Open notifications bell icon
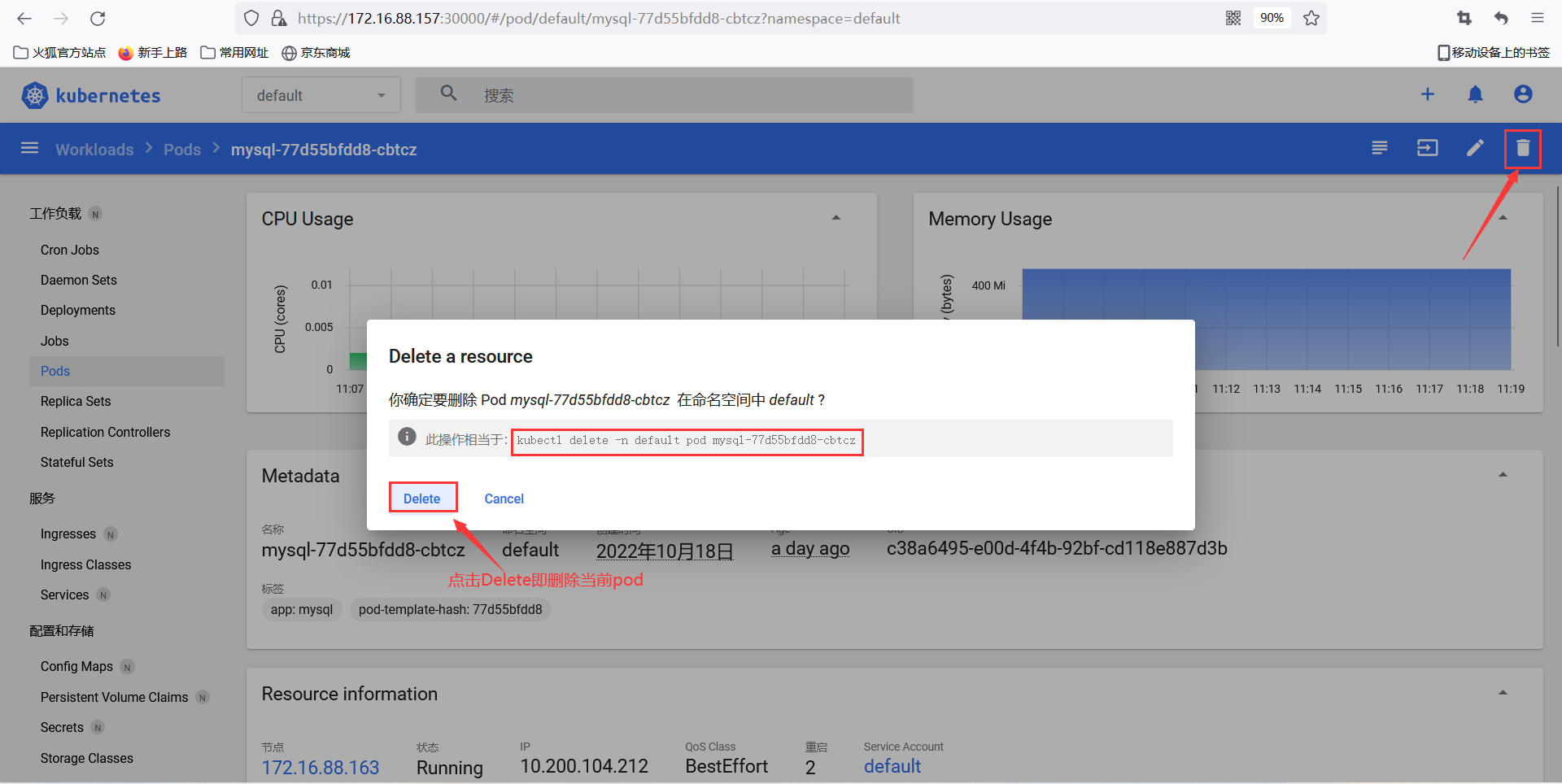Image resolution: width=1562 pixels, height=784 pixels. pos(1475,94)
